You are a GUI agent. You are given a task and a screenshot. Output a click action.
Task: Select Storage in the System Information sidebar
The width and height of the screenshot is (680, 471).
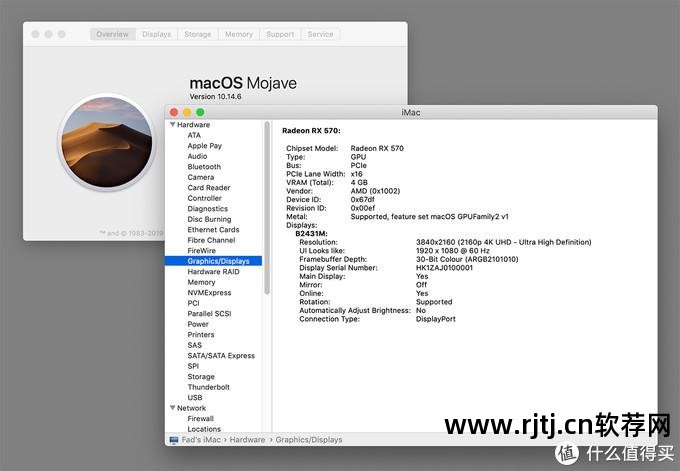pyautogui.click(x=201, y=376)
